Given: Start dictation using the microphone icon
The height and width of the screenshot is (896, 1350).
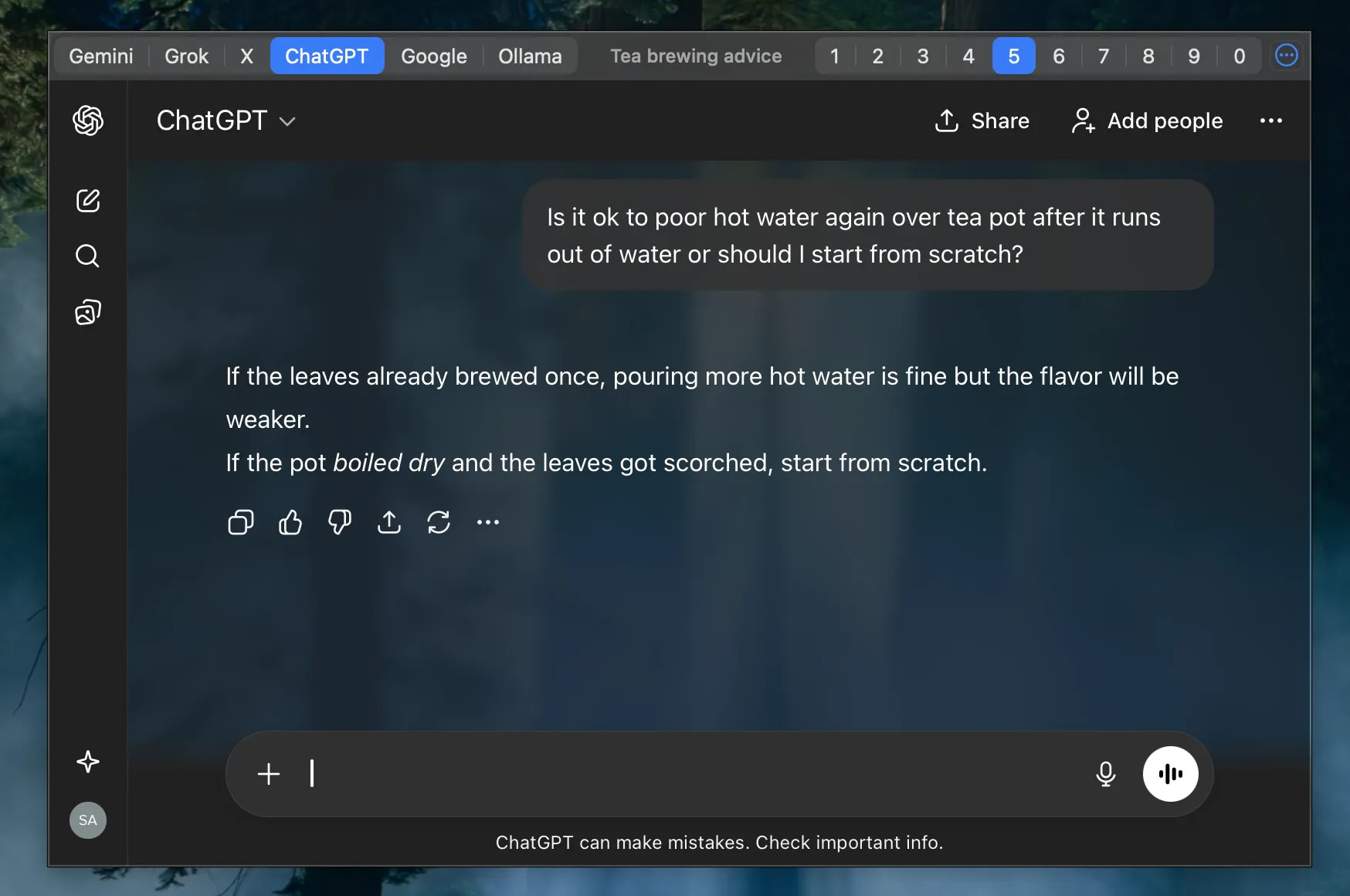Looking at the screenshot, I should point(1106,774).
